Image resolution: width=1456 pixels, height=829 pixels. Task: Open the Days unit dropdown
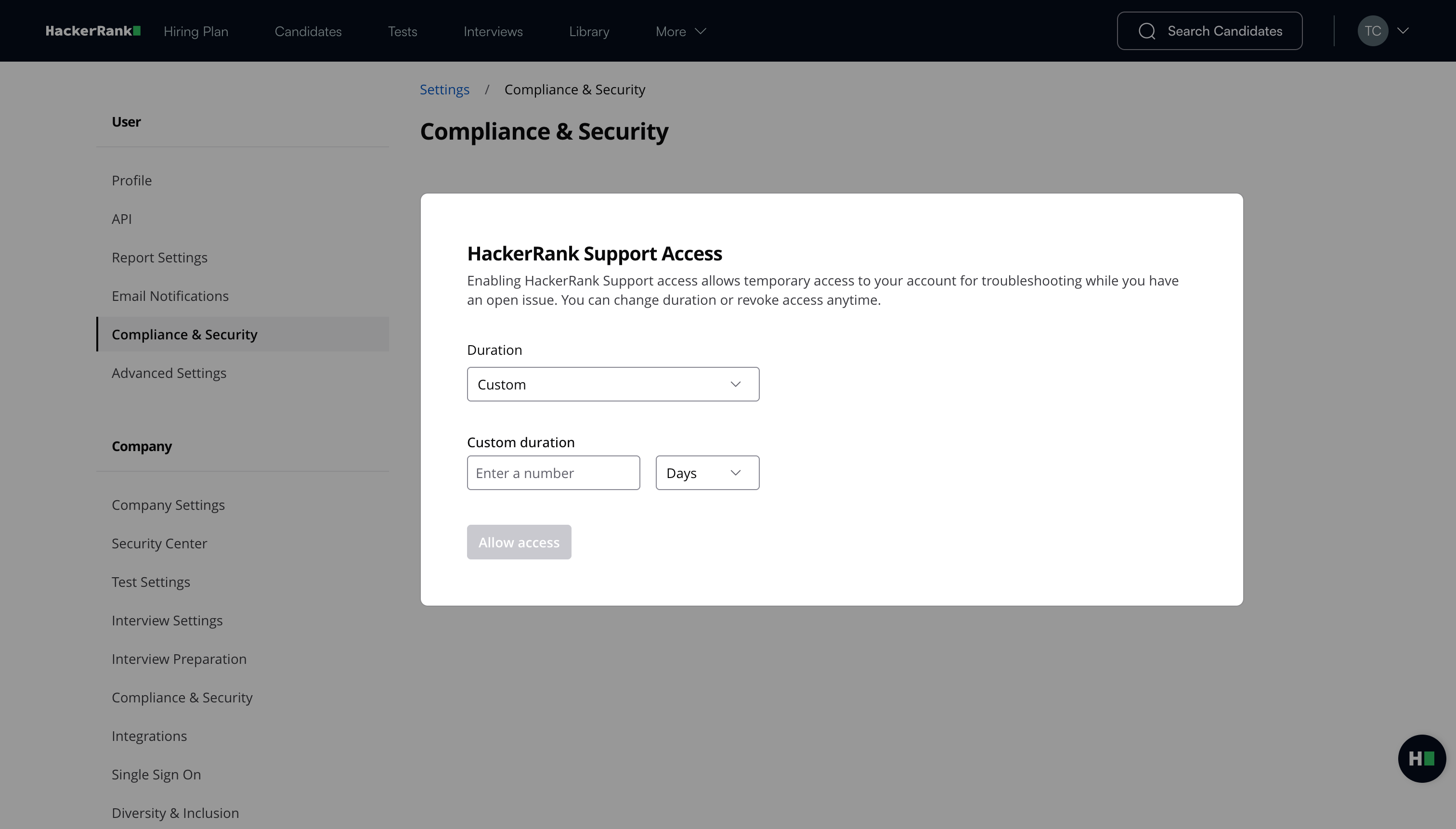click(707, 473)
